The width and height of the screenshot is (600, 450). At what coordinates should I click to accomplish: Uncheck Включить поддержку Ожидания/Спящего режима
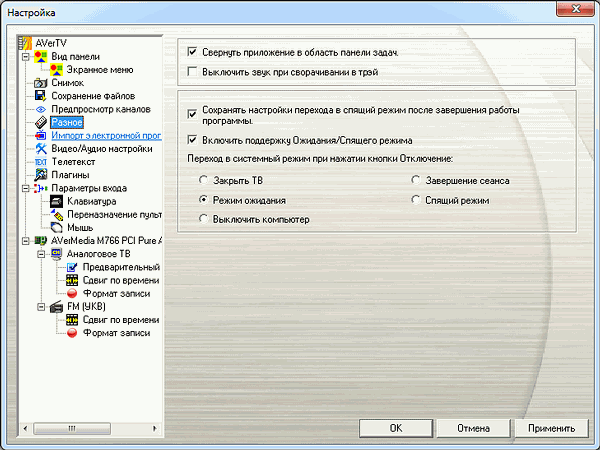coord(193,140)
